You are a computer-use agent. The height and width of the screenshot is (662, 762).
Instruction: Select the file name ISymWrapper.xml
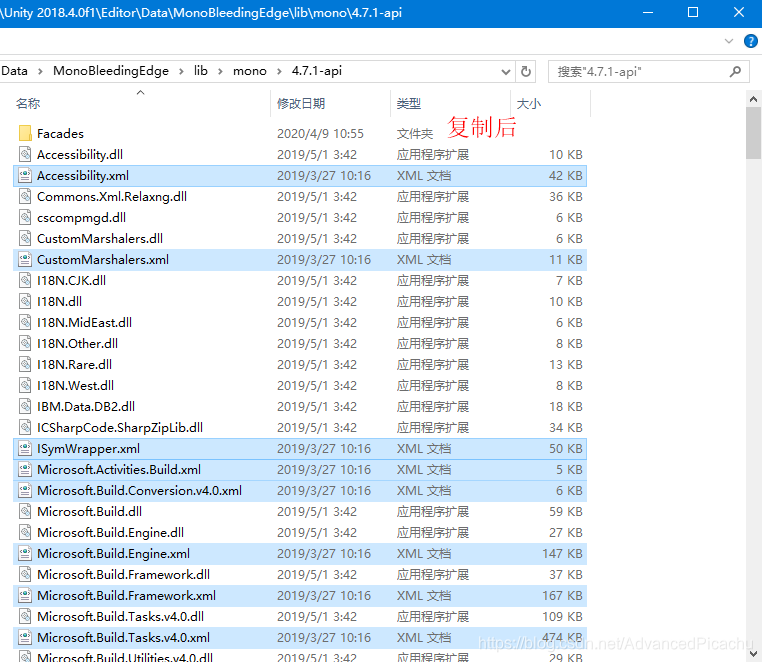point(88,448)
